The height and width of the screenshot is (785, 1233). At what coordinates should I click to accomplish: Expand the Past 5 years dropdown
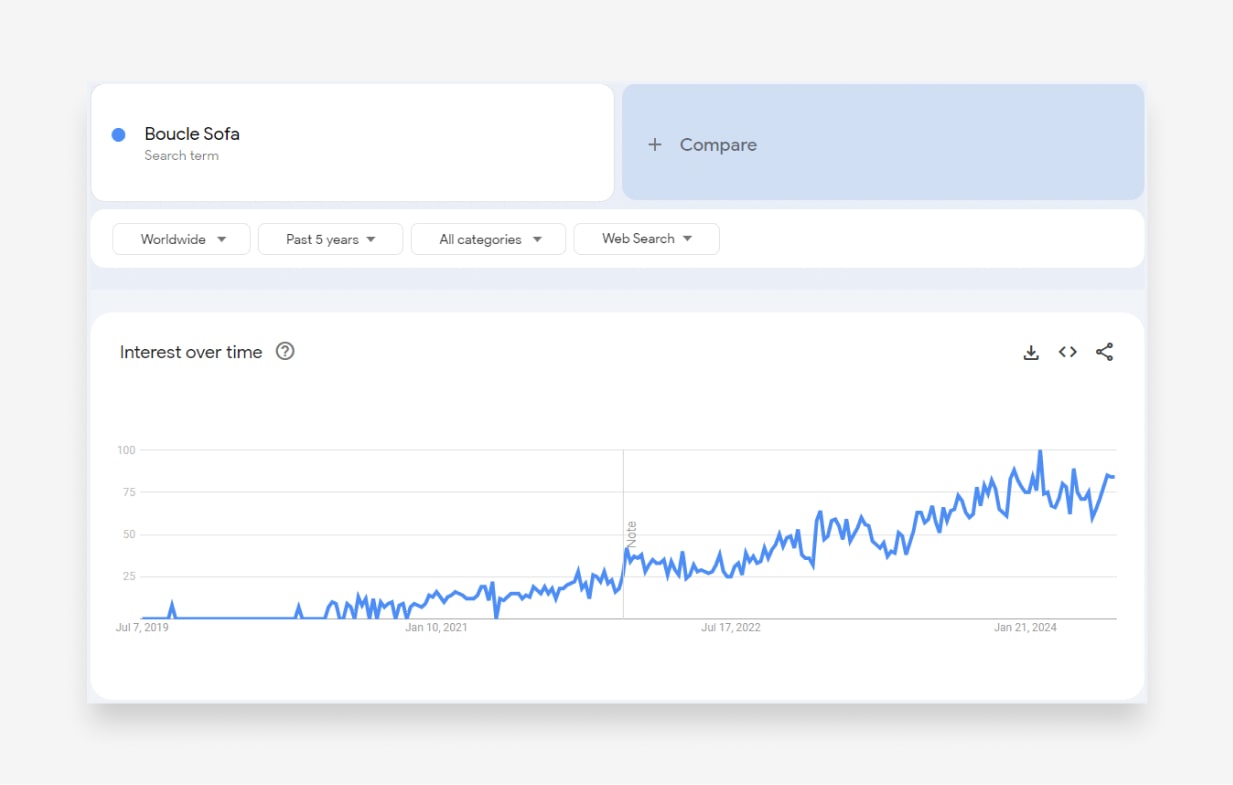pos(330,239)
